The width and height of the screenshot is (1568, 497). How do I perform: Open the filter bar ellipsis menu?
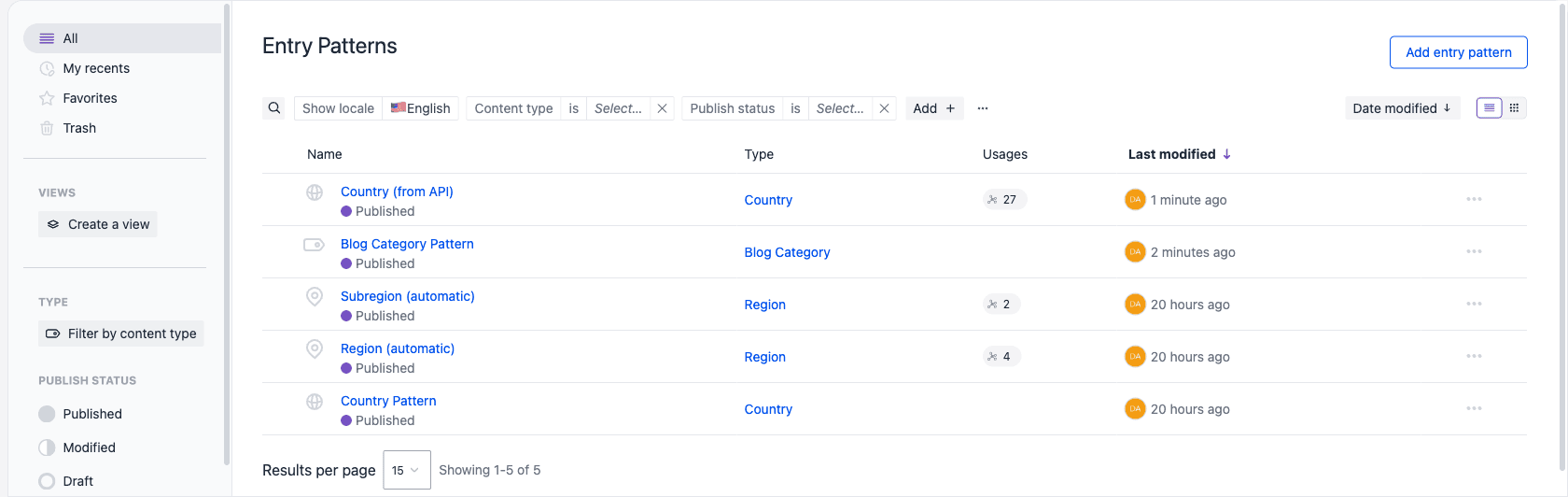(983, 108)
